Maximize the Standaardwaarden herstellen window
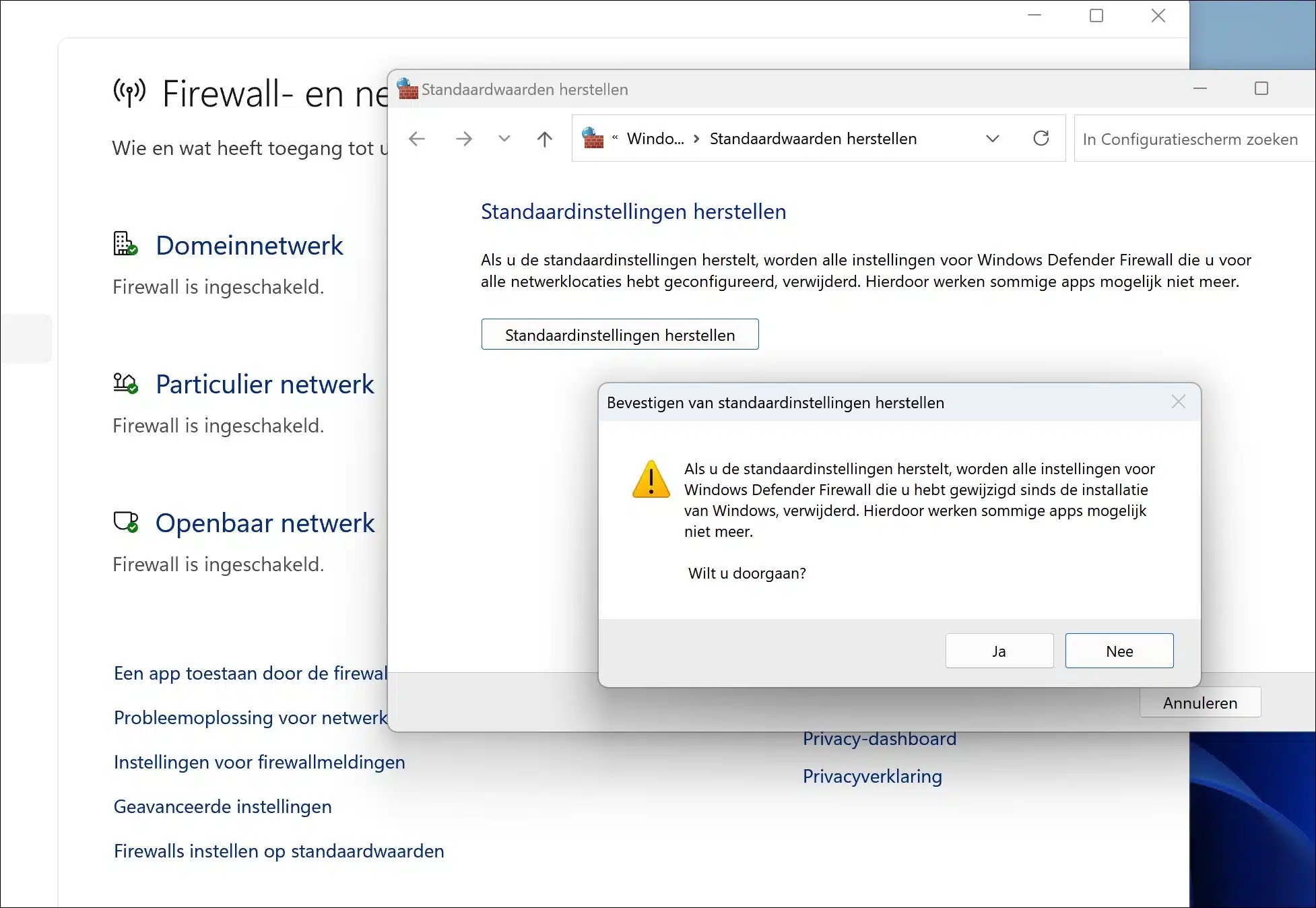This screenshot has height=908, width=1316. (1261, 88)
